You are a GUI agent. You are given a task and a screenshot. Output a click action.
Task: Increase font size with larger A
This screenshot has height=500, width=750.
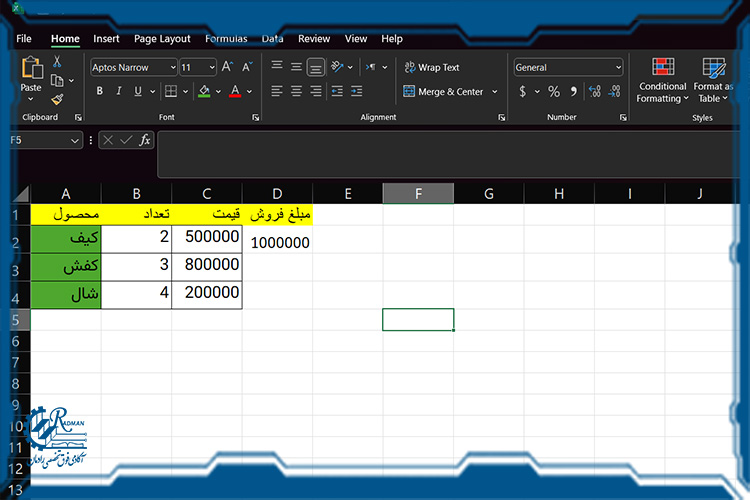pyautogui.click(x=227, y=67)
